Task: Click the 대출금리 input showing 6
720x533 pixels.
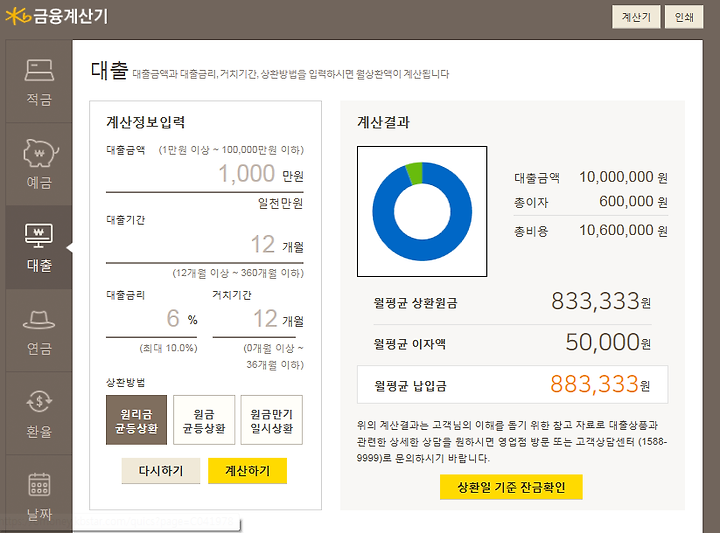Action: [152, 319]
